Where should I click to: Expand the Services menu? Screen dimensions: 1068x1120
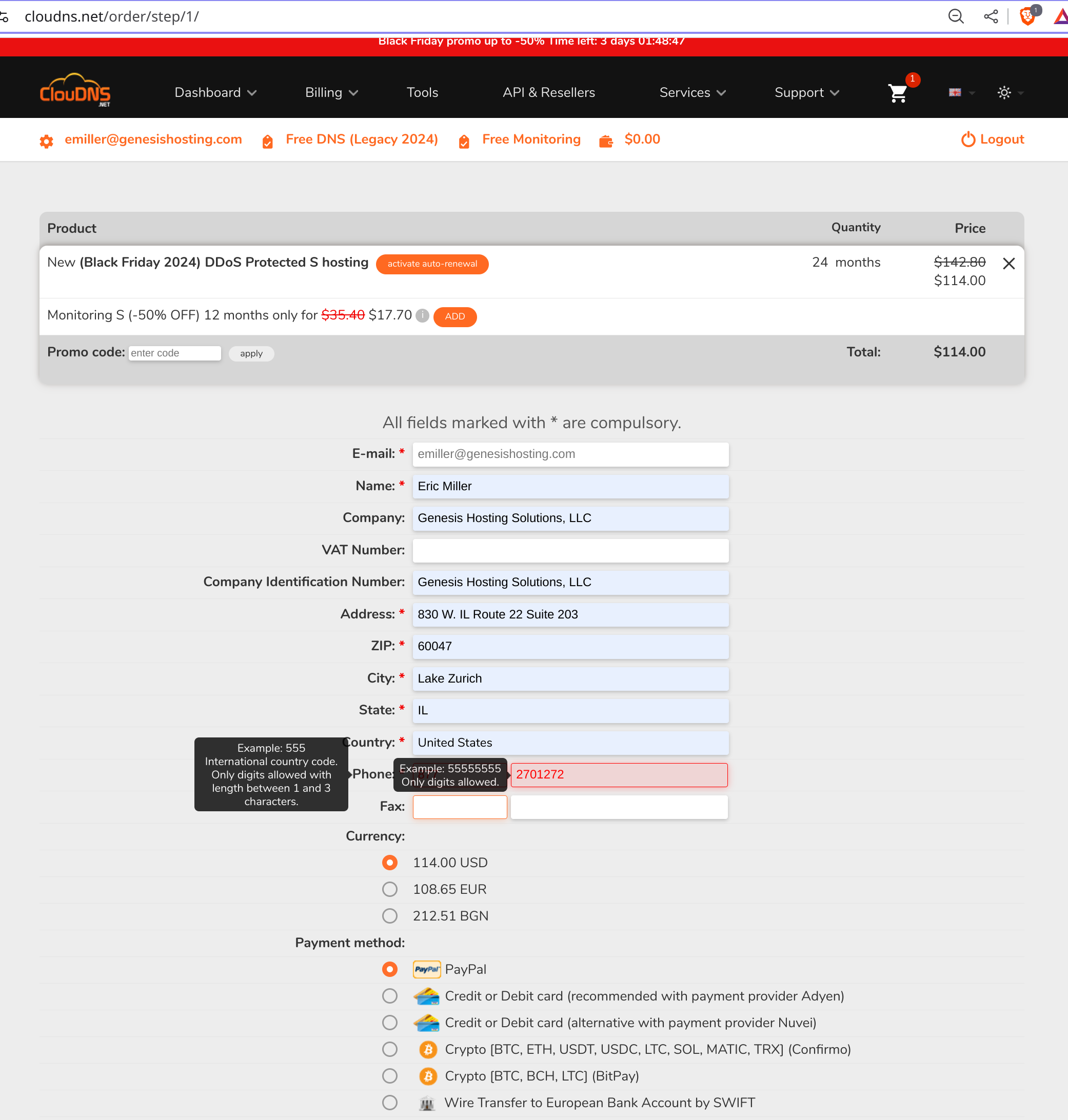(693, 93)
